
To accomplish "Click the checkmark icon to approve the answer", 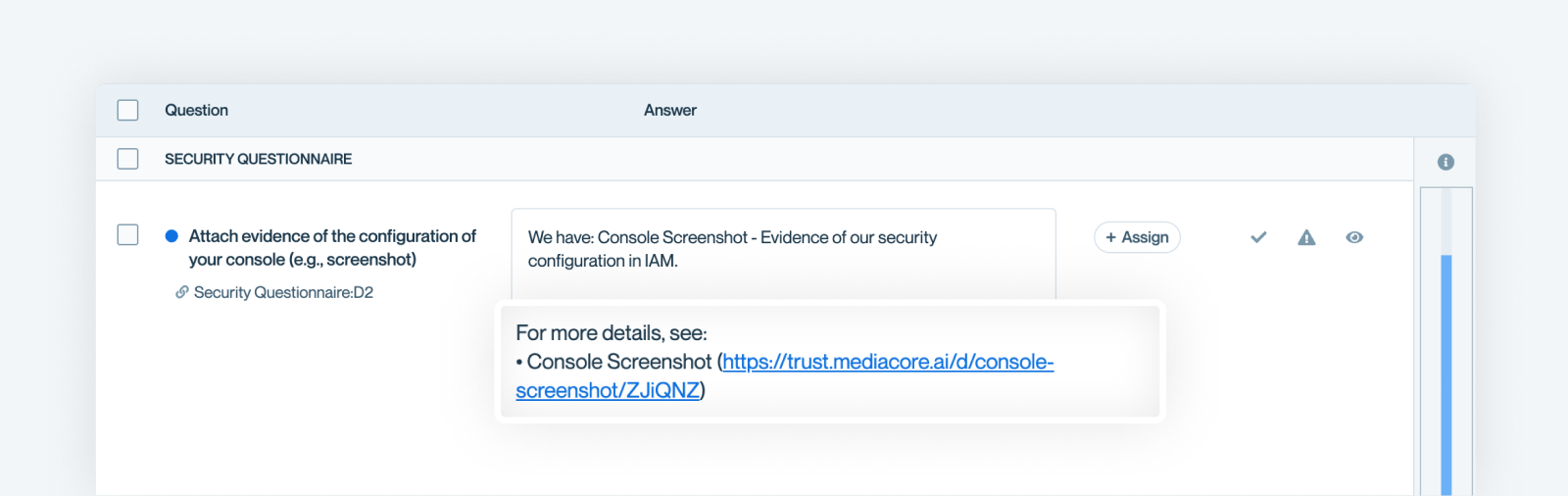I will point(1258,237).
